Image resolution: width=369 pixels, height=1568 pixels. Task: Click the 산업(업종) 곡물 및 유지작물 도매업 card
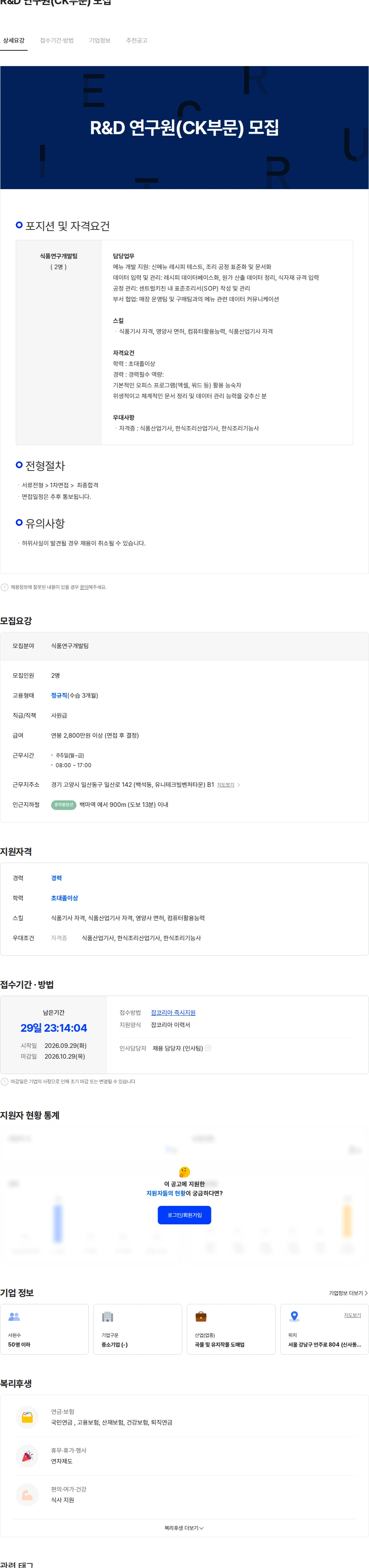[x=231, y=1329]
